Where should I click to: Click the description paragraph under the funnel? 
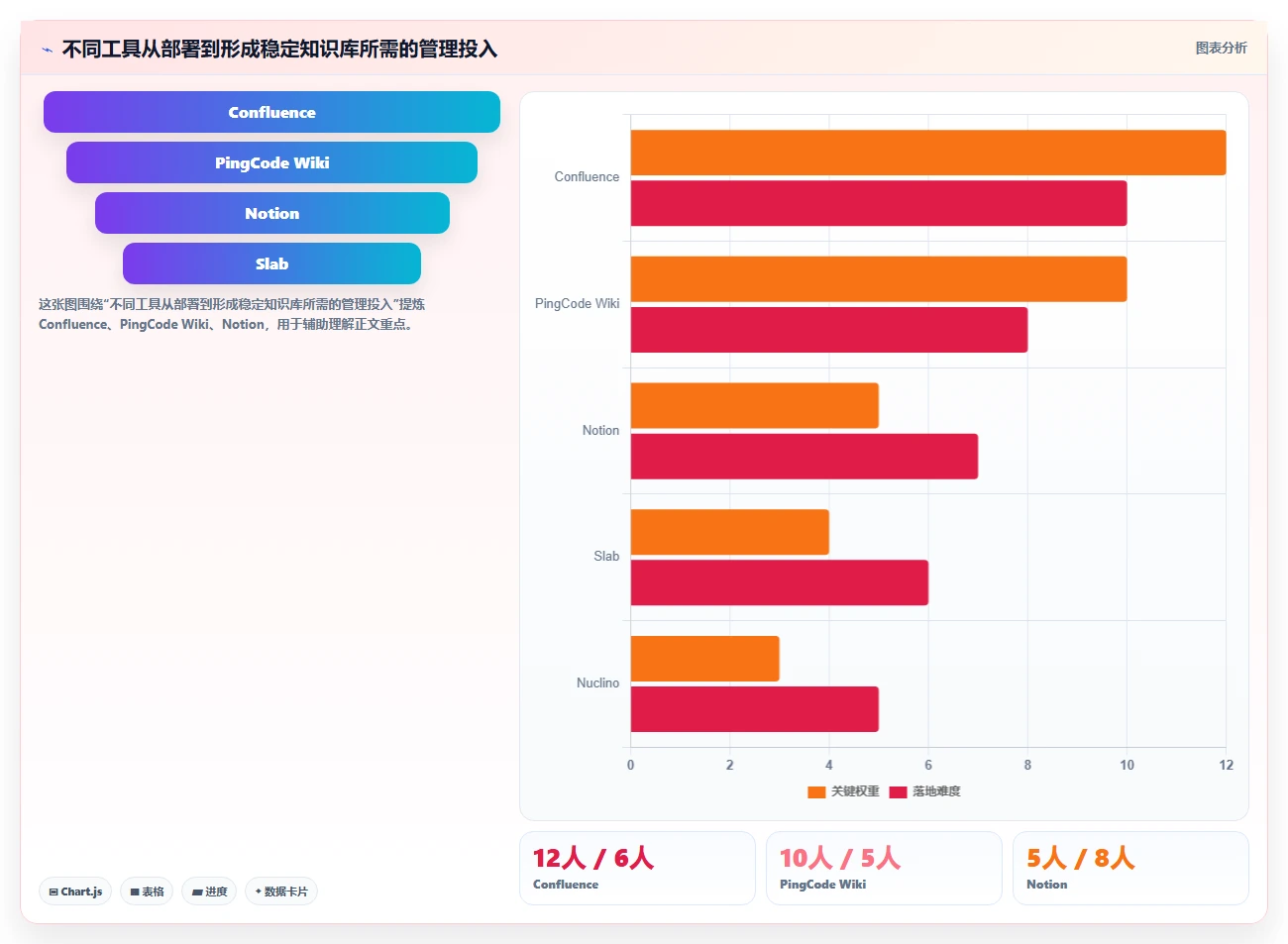coord(232,314)
